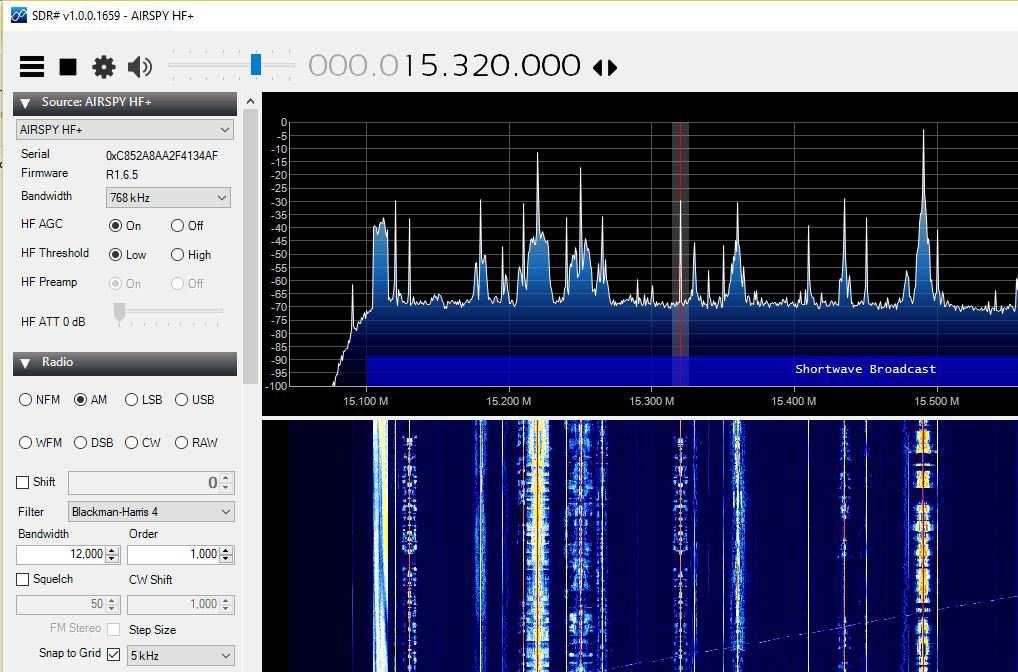Adjust the volume slider handle
The width and height of the screenshot is (1018, 672).
[x=256, y=65]
